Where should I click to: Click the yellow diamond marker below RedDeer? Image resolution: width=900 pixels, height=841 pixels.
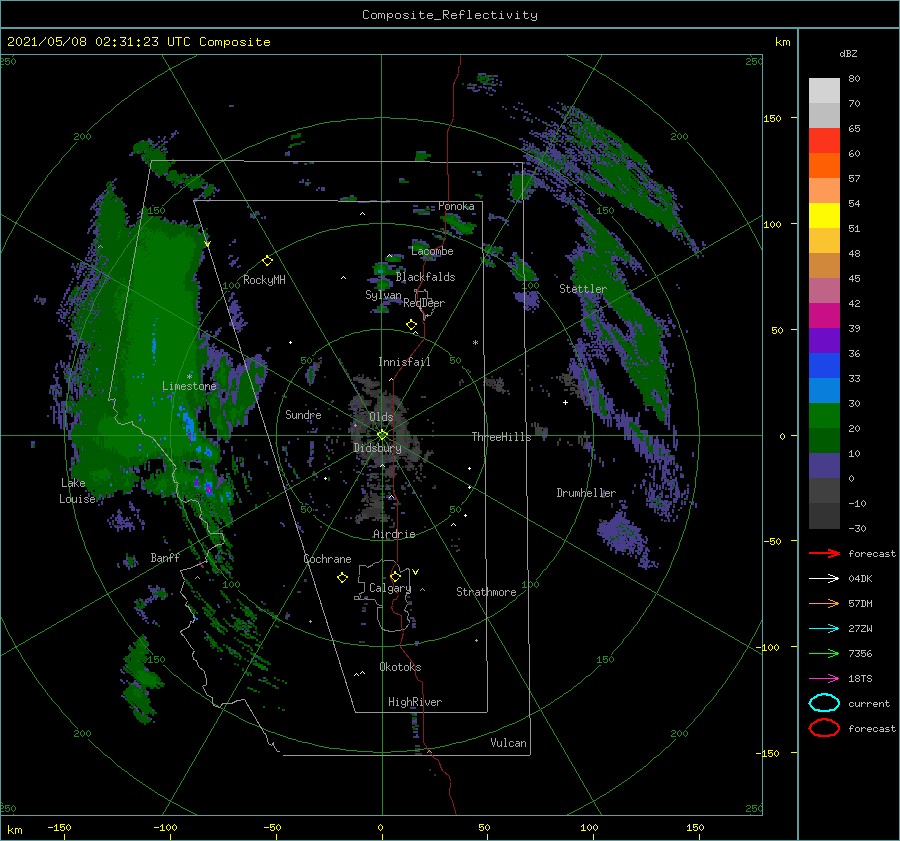412,325
